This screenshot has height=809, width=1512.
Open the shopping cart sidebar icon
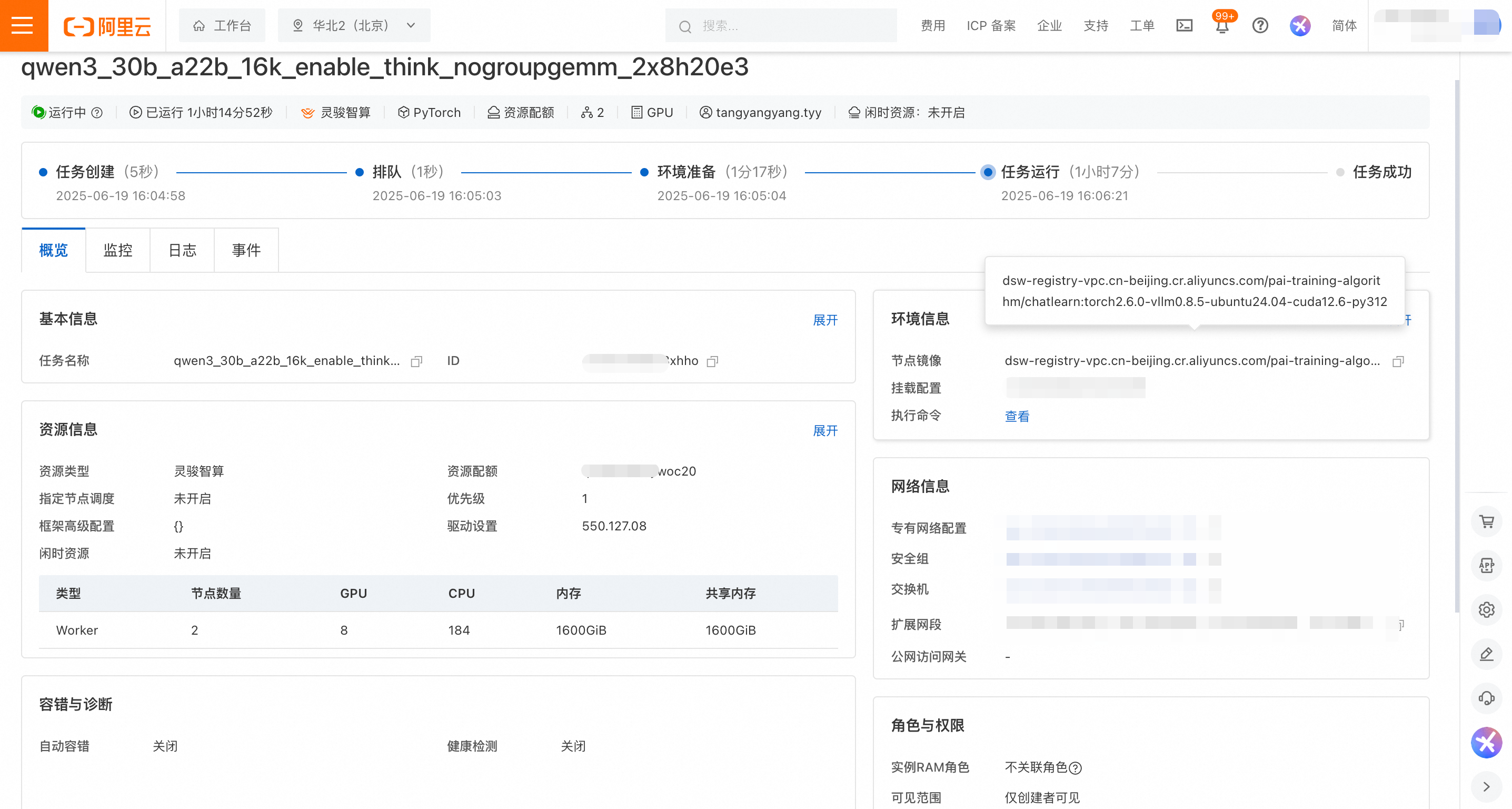[1486, 521]
